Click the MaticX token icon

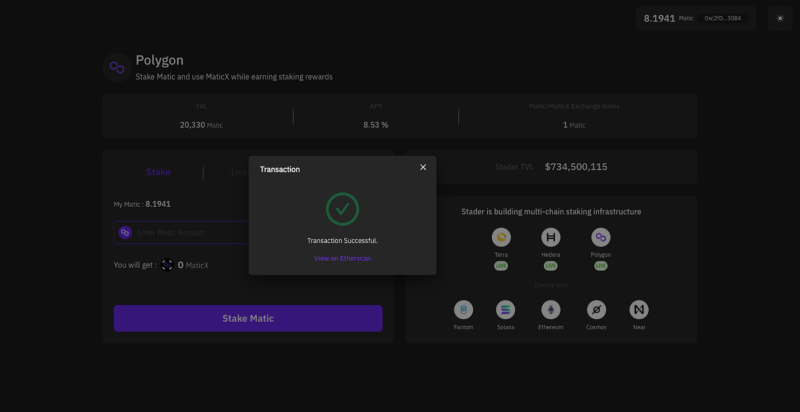tap(167, 265)
